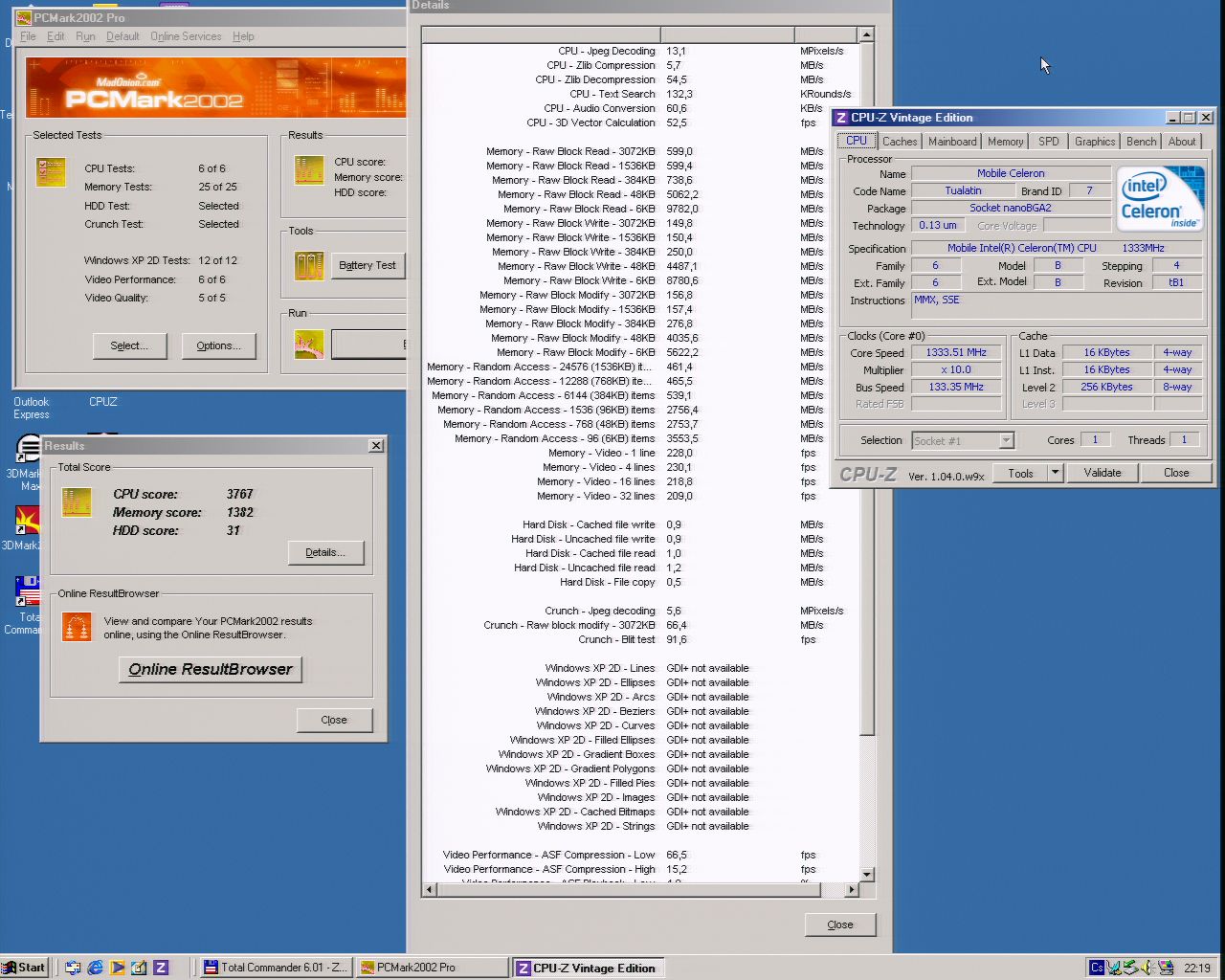Screen dimensions: 1225x980
Task: Click the Validate button in CPU-Z
Action: point(1102,473)
